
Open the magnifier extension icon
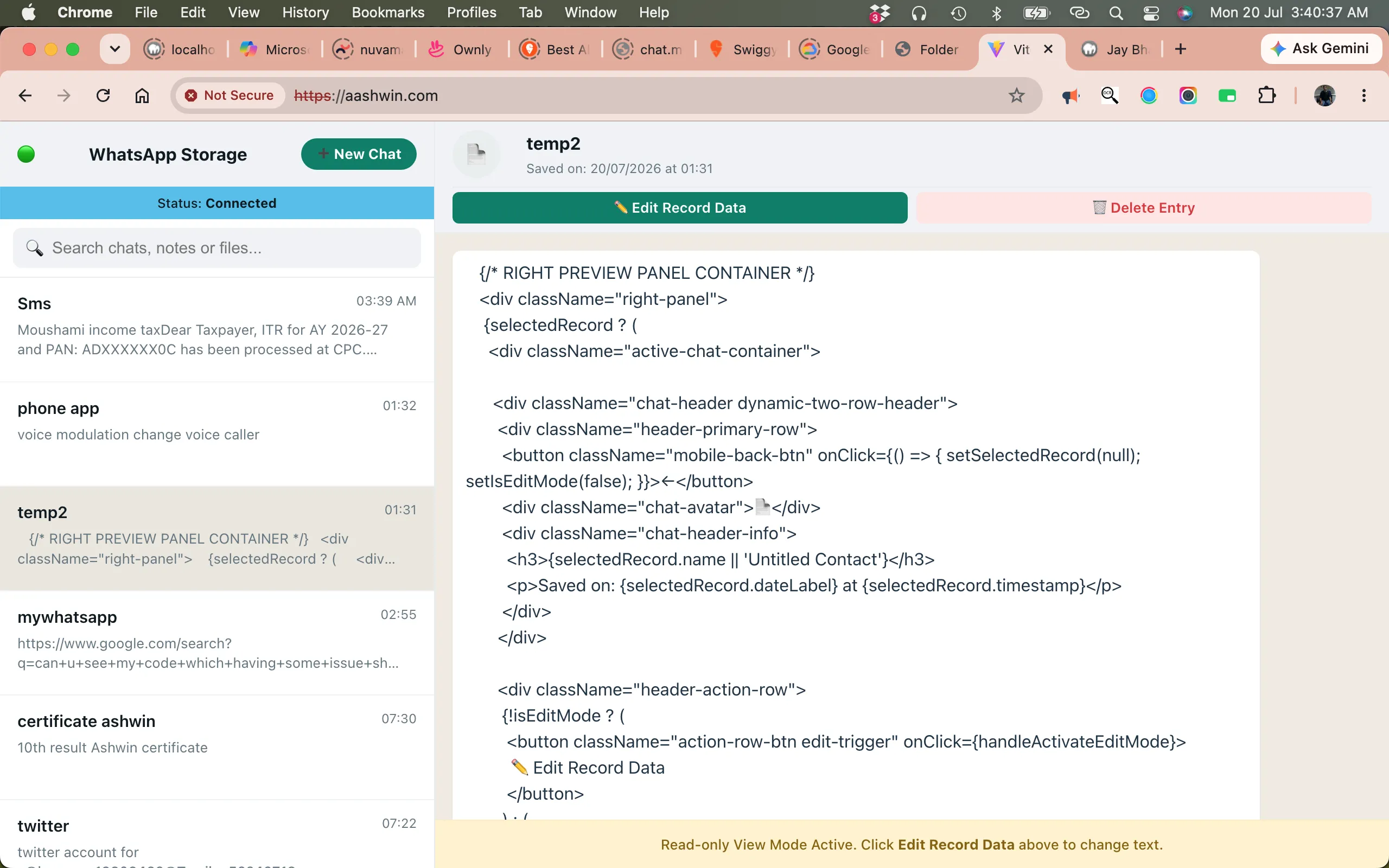click(x=1110, y=95)
